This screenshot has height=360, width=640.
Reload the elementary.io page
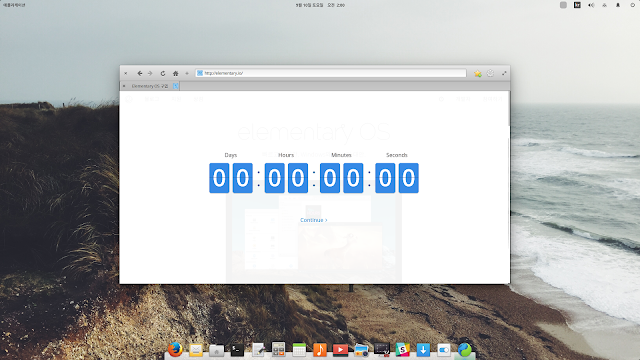[x=163, y=73]
